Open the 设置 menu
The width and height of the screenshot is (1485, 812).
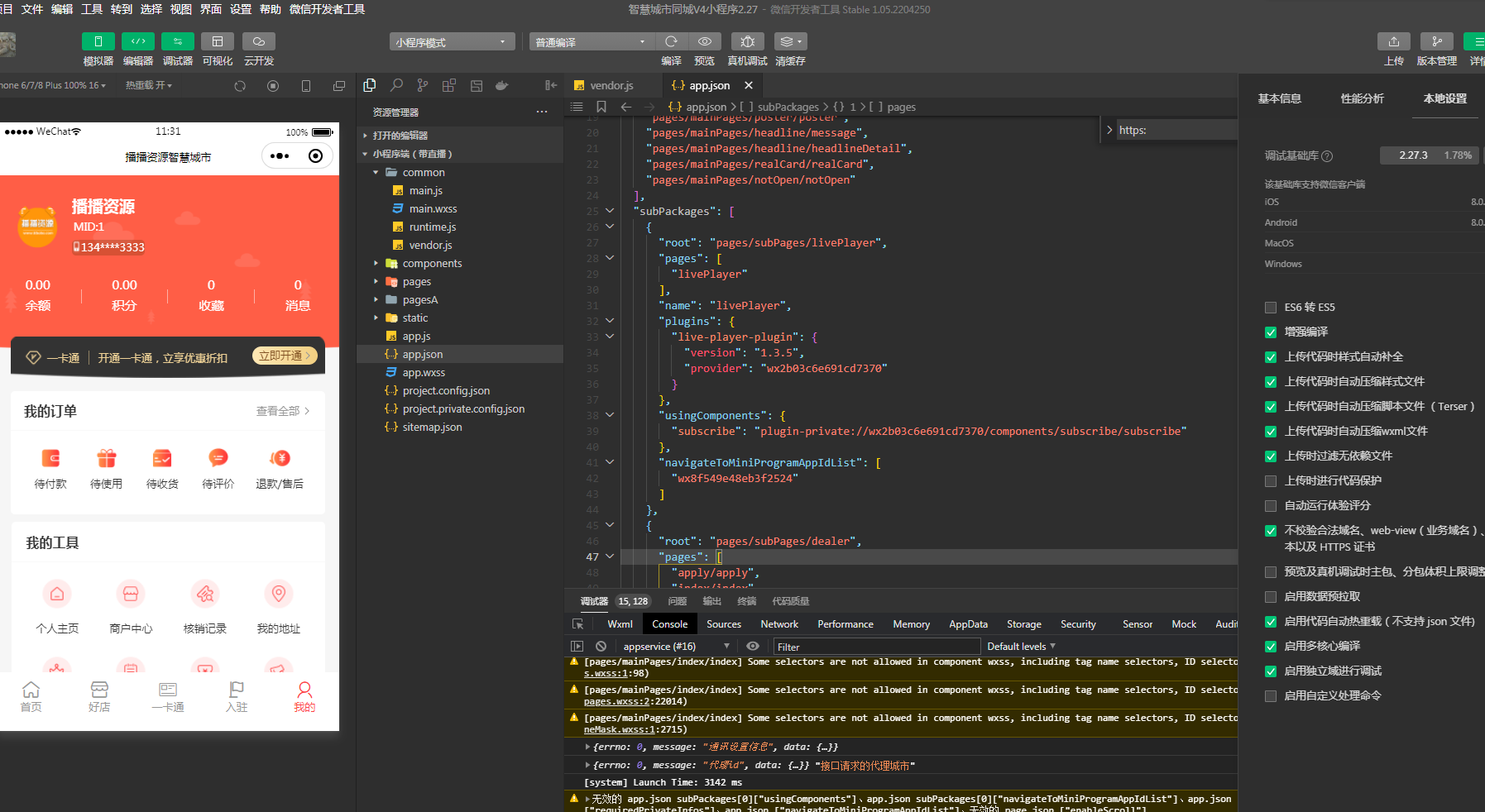click(x=241, y=9)
